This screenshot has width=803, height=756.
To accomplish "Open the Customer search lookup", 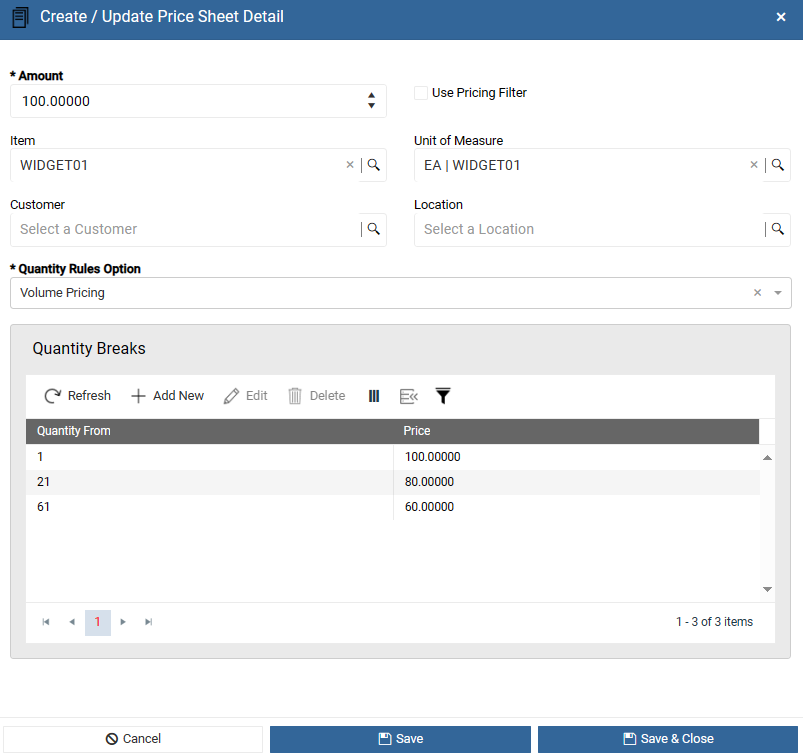I will pos(374,228).
